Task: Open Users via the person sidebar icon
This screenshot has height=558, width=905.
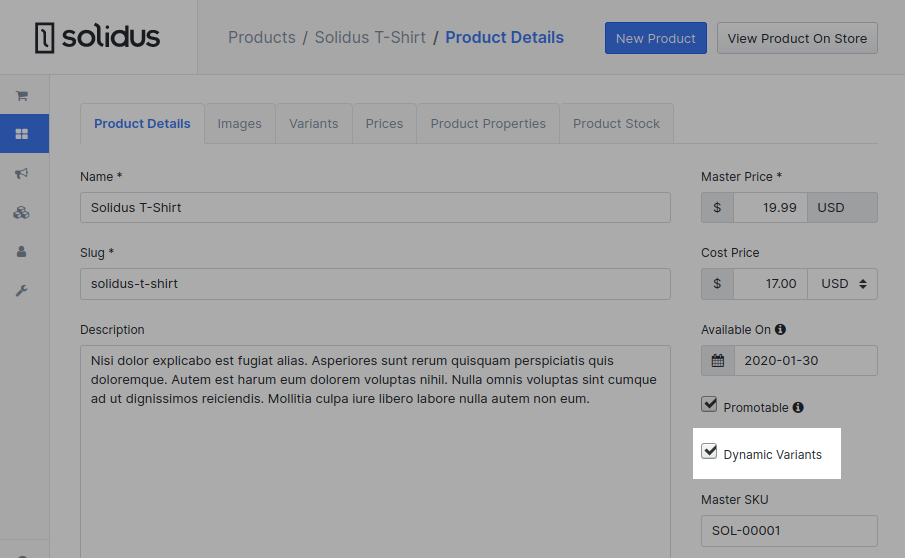Action: point(21,252)
